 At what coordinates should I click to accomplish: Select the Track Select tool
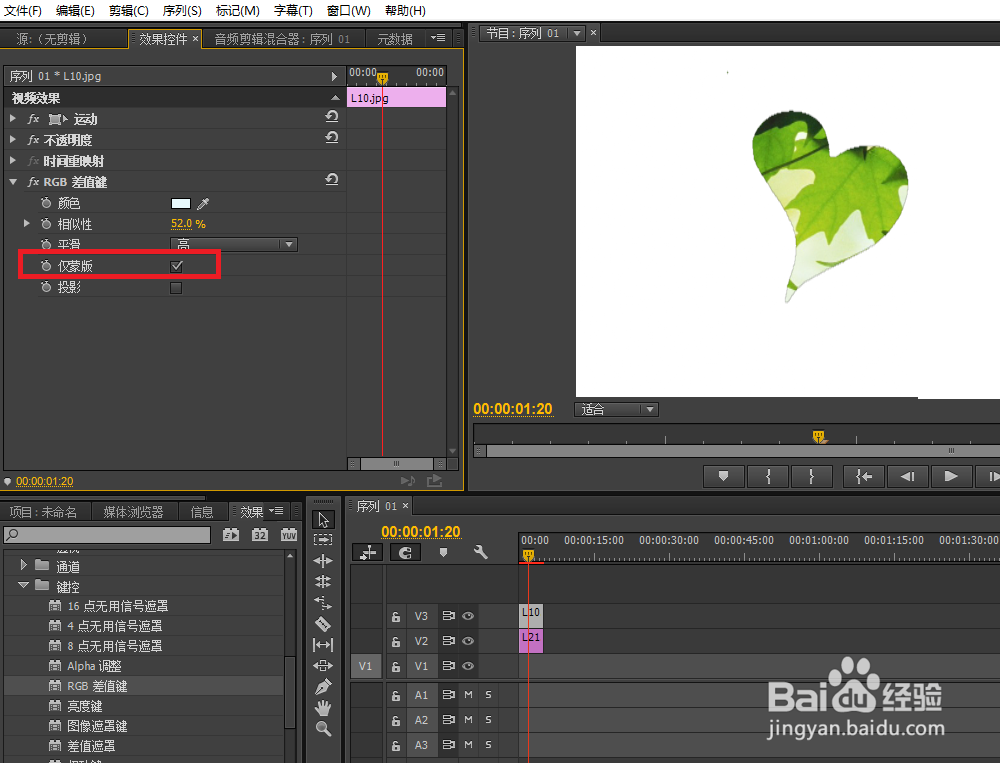pos(323,540)
